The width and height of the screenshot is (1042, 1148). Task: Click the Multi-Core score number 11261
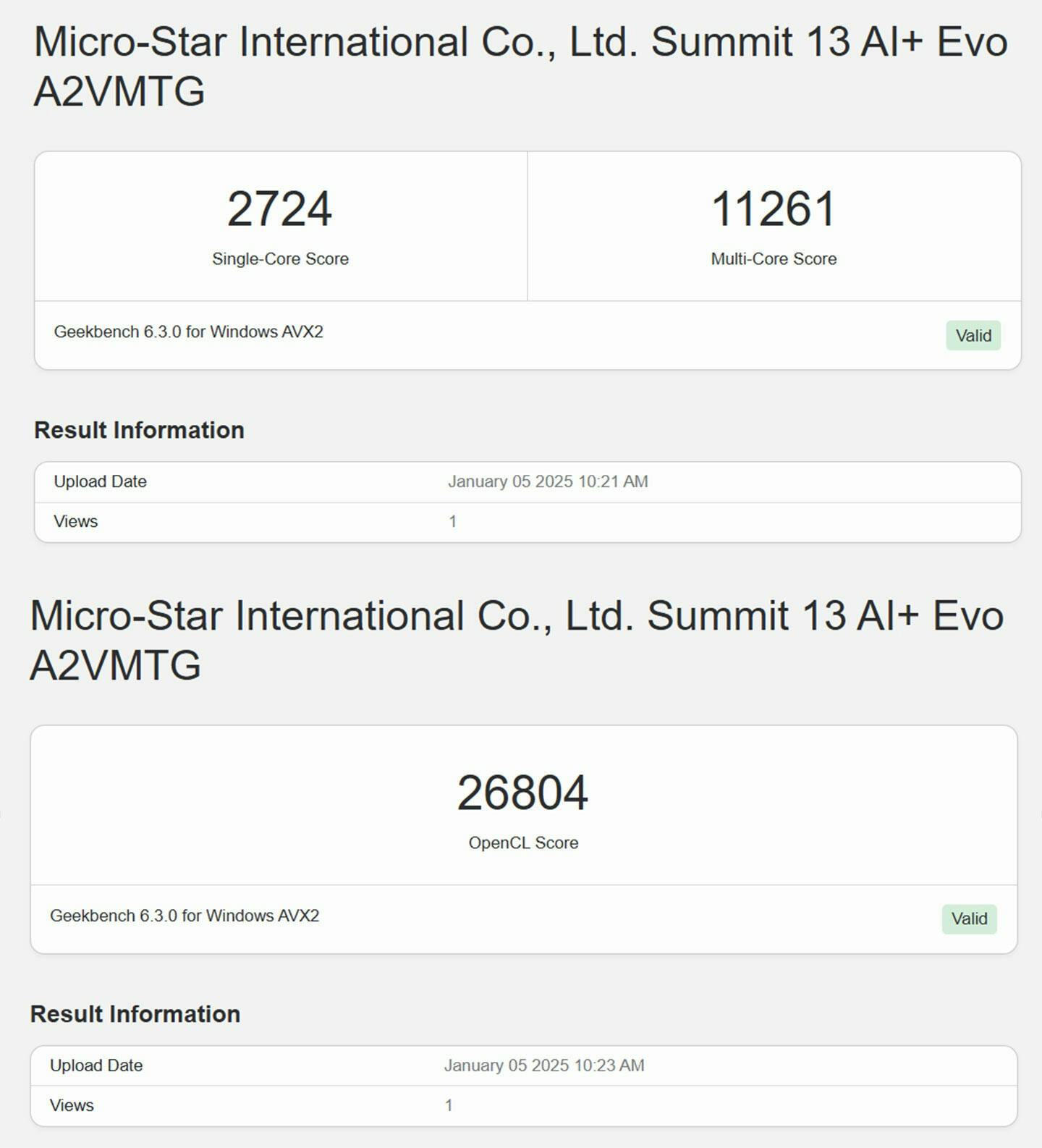(773, 209)
